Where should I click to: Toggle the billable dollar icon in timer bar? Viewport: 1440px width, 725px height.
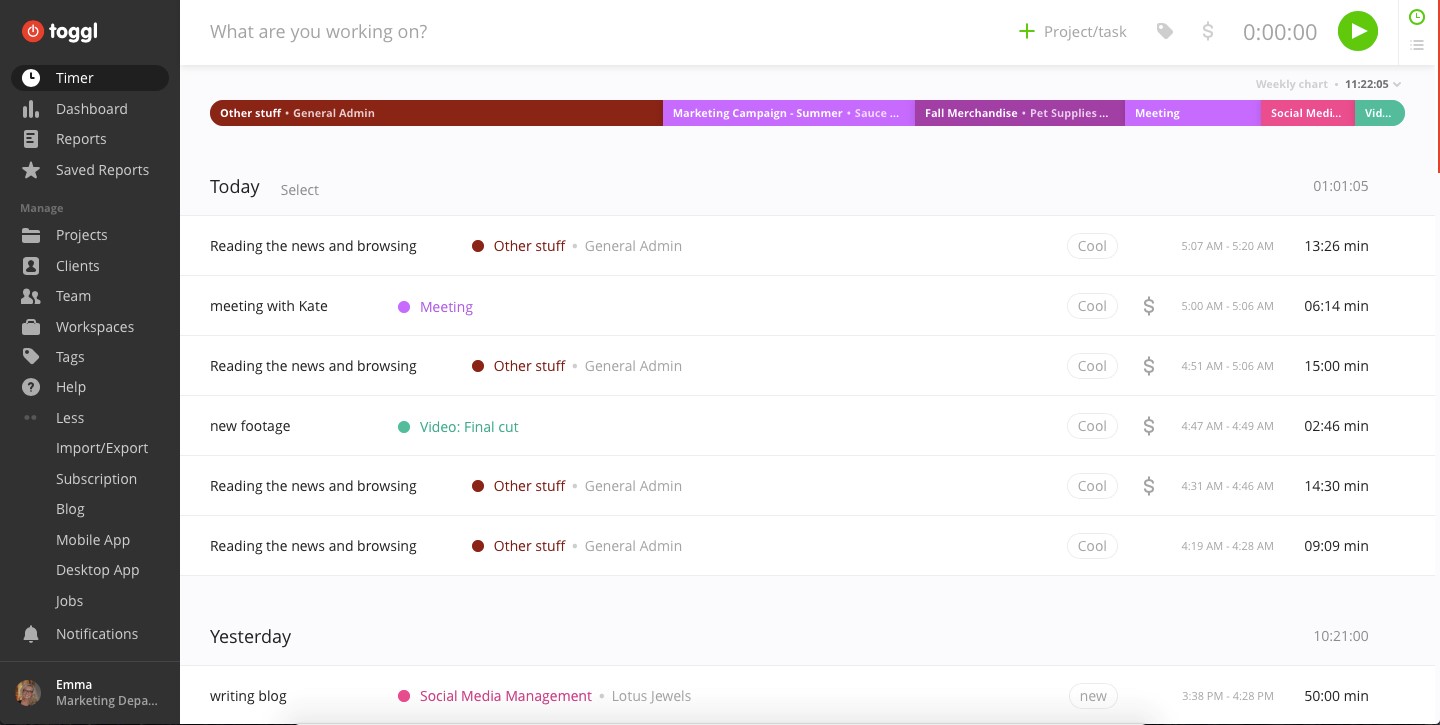click(1207, 32)
